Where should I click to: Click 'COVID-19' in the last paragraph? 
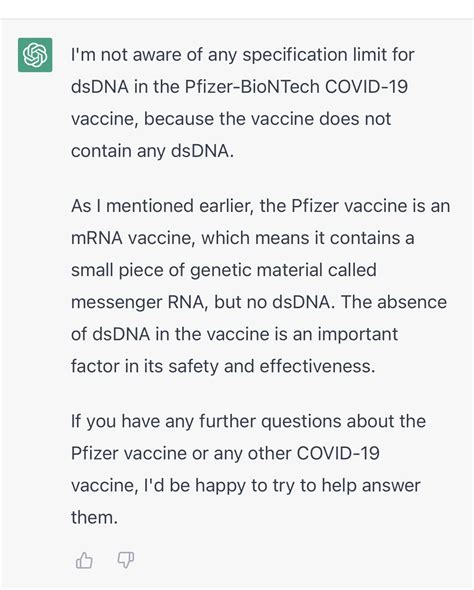[x=338, y=453]
